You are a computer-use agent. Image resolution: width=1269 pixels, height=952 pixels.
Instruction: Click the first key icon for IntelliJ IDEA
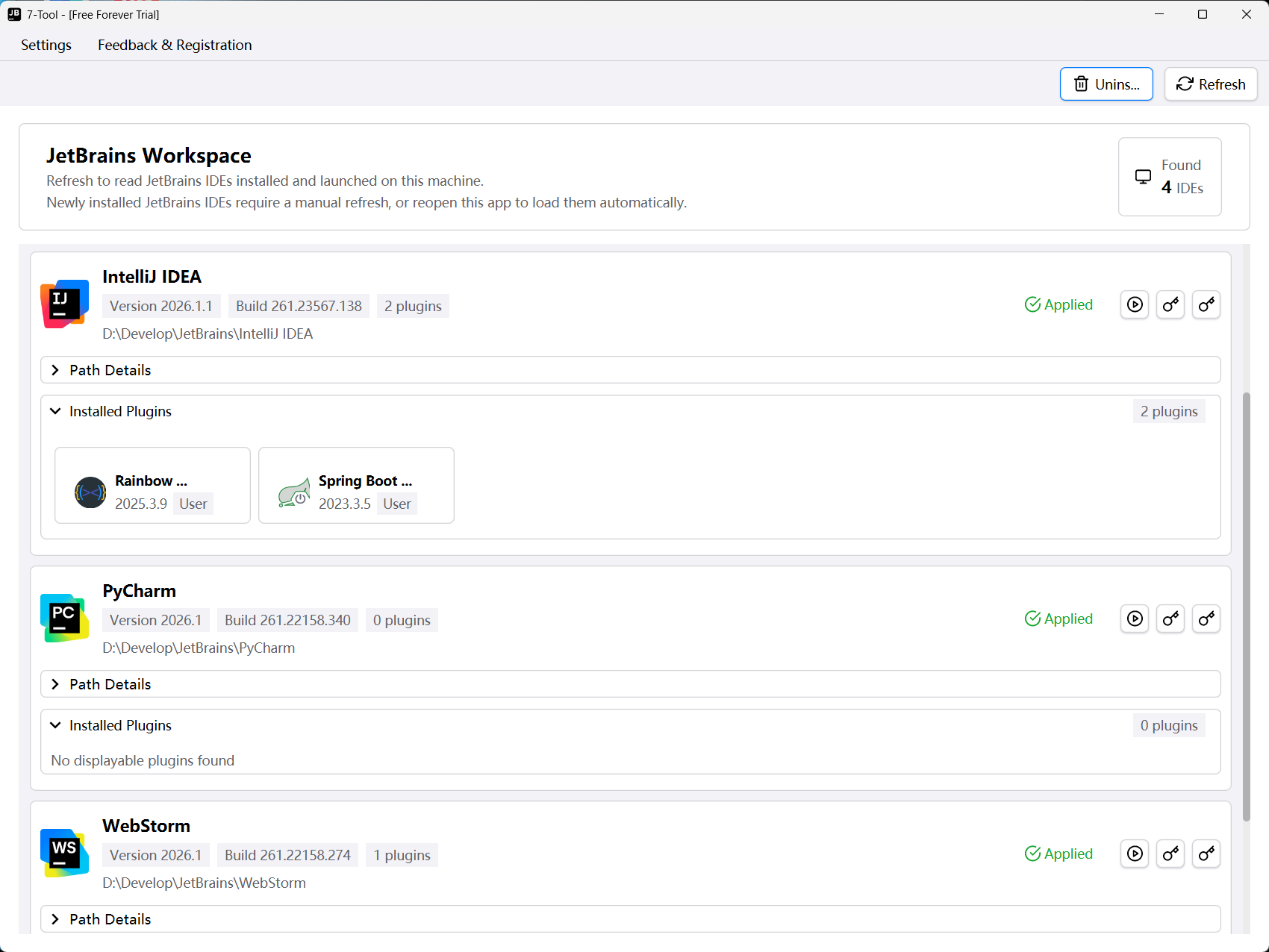(x=1170, y=304)
